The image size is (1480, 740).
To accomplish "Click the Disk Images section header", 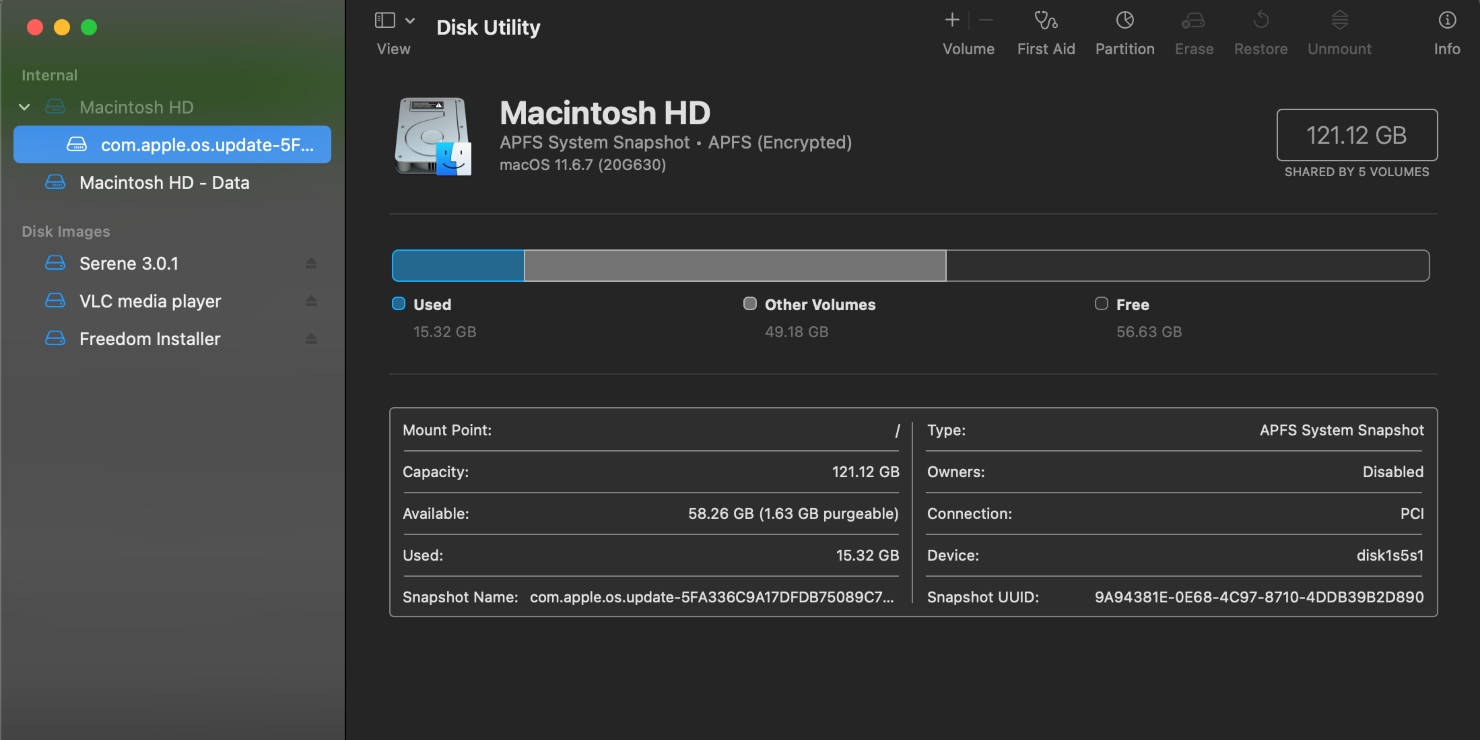I will pos(66,231).
